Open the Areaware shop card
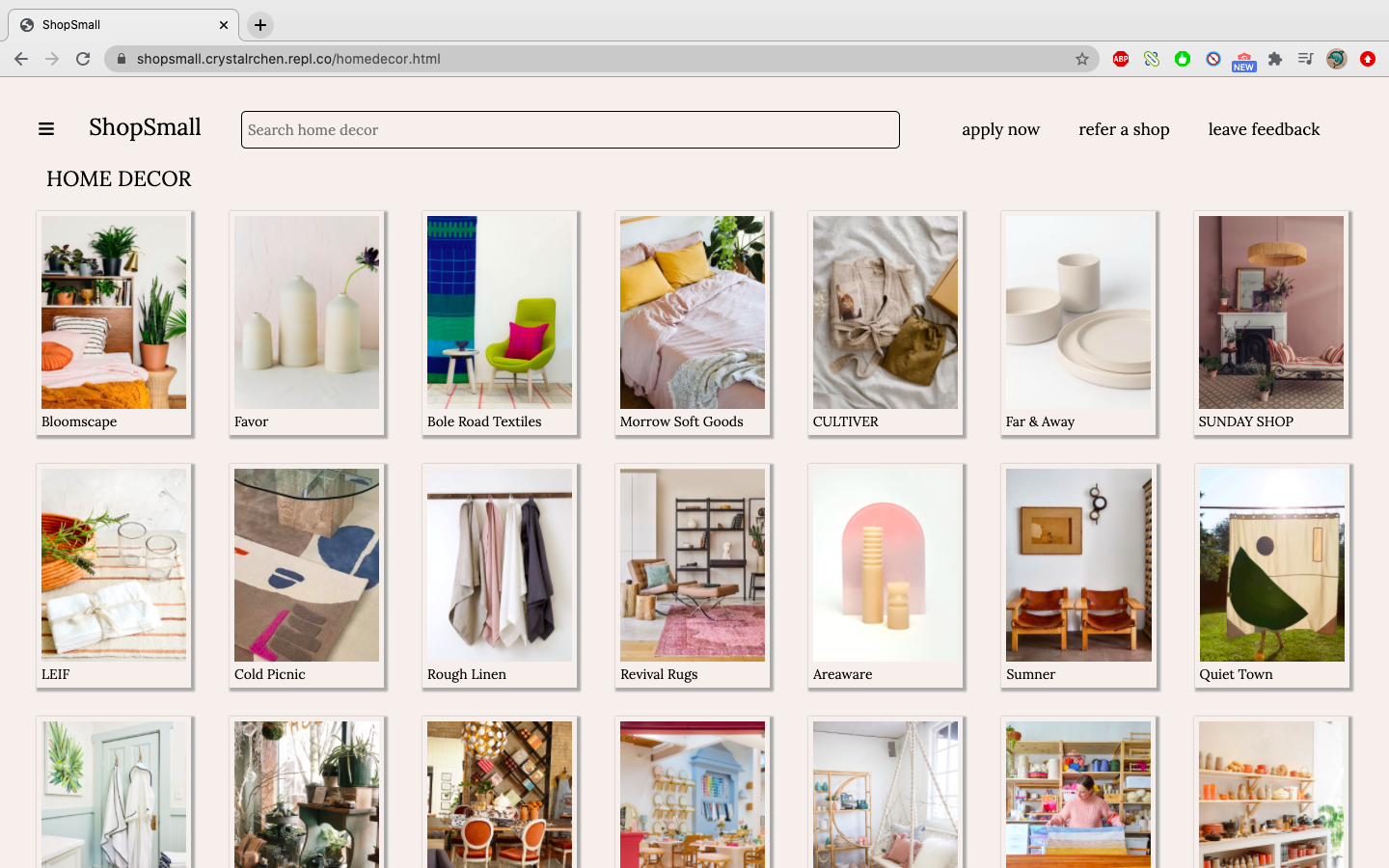The width and height of the screenshot is (1389, 868). pos(885,576)
